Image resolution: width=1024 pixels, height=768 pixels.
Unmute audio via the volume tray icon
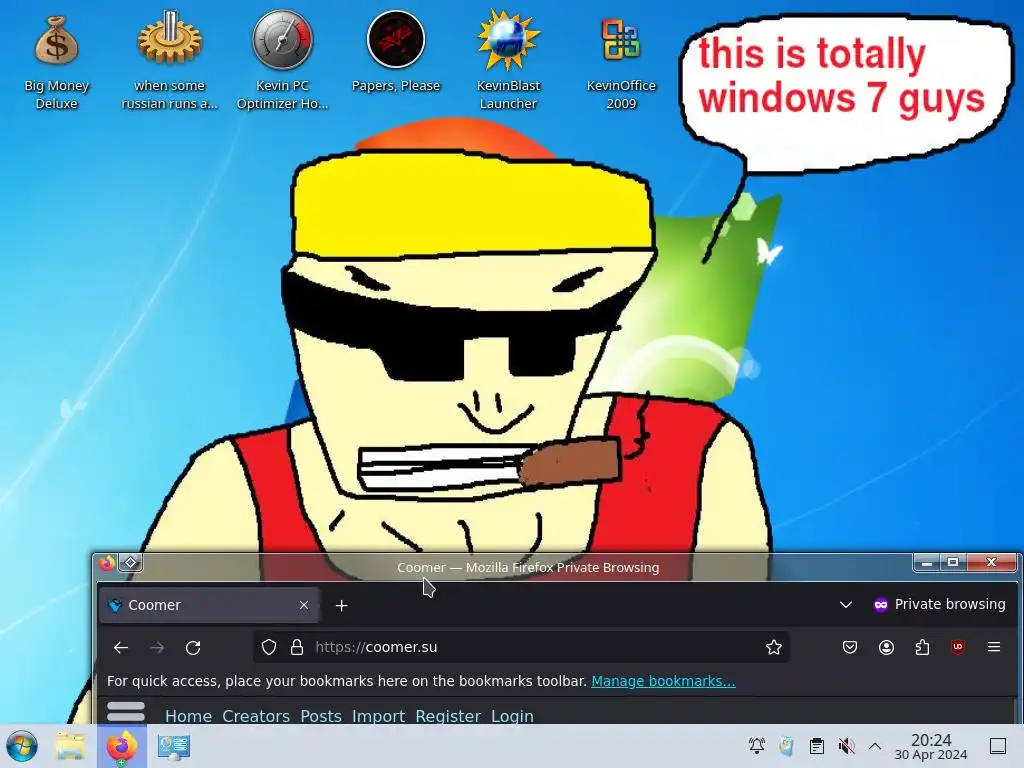coord(846,746)
